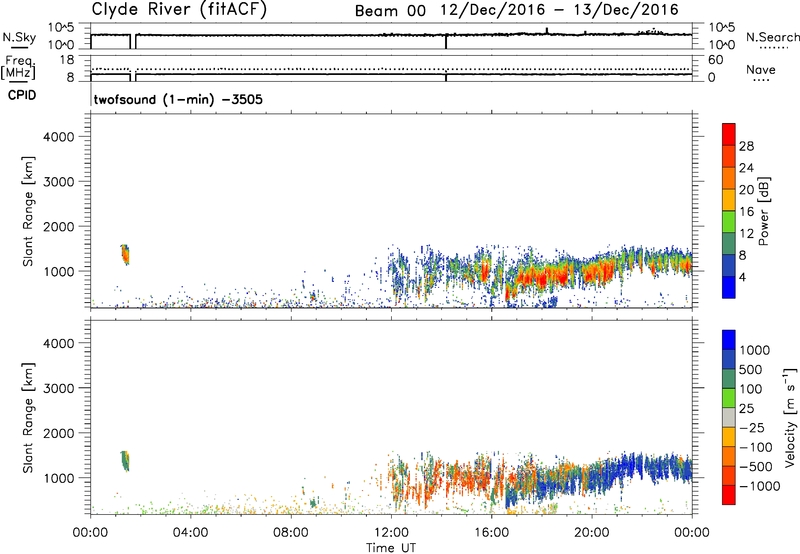Image resolution: width=800 pixels, height=554 pixels.
Task: Click the 24 value on the power colorbar
Action: pyautogui.click(x=746, y=168)
